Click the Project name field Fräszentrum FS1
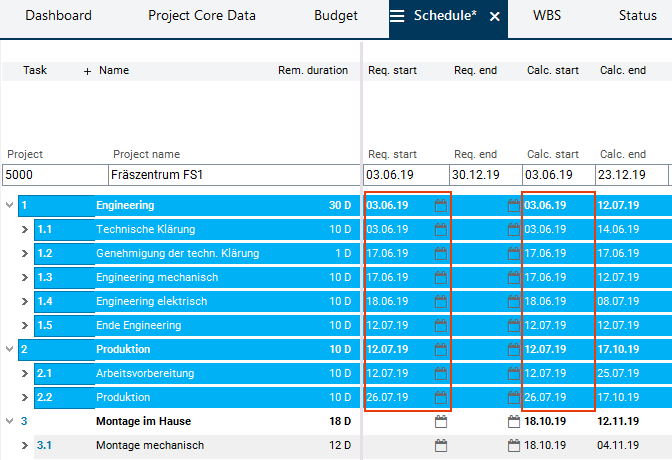This screenshot has height=460, width=672. pos(232,175)
